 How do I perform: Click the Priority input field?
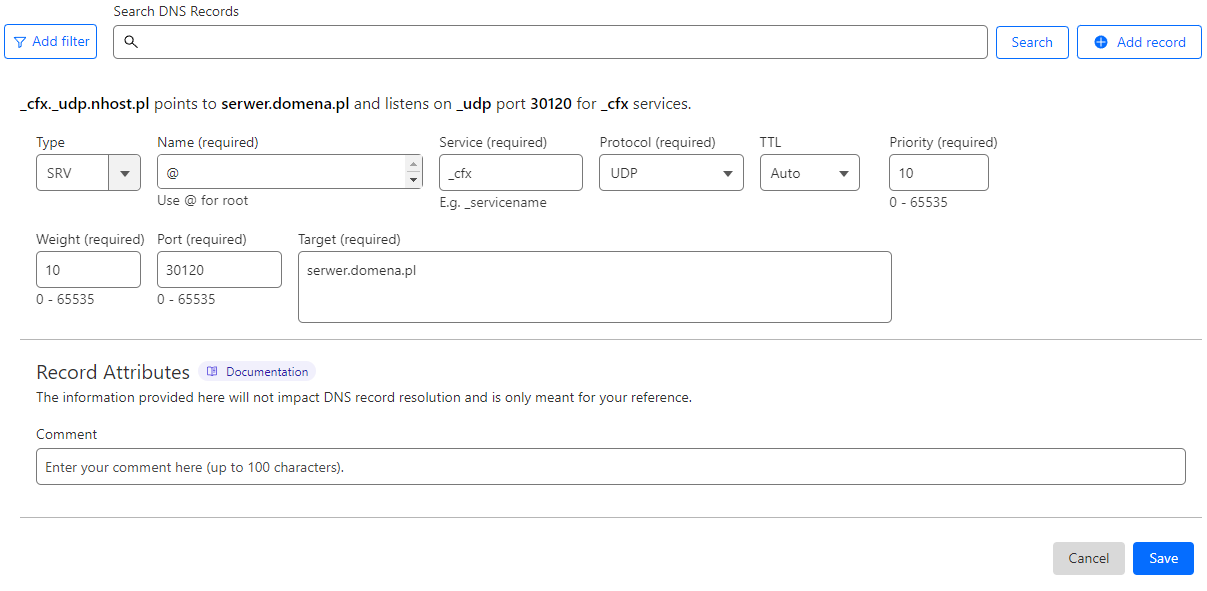(x=938, y=173)
